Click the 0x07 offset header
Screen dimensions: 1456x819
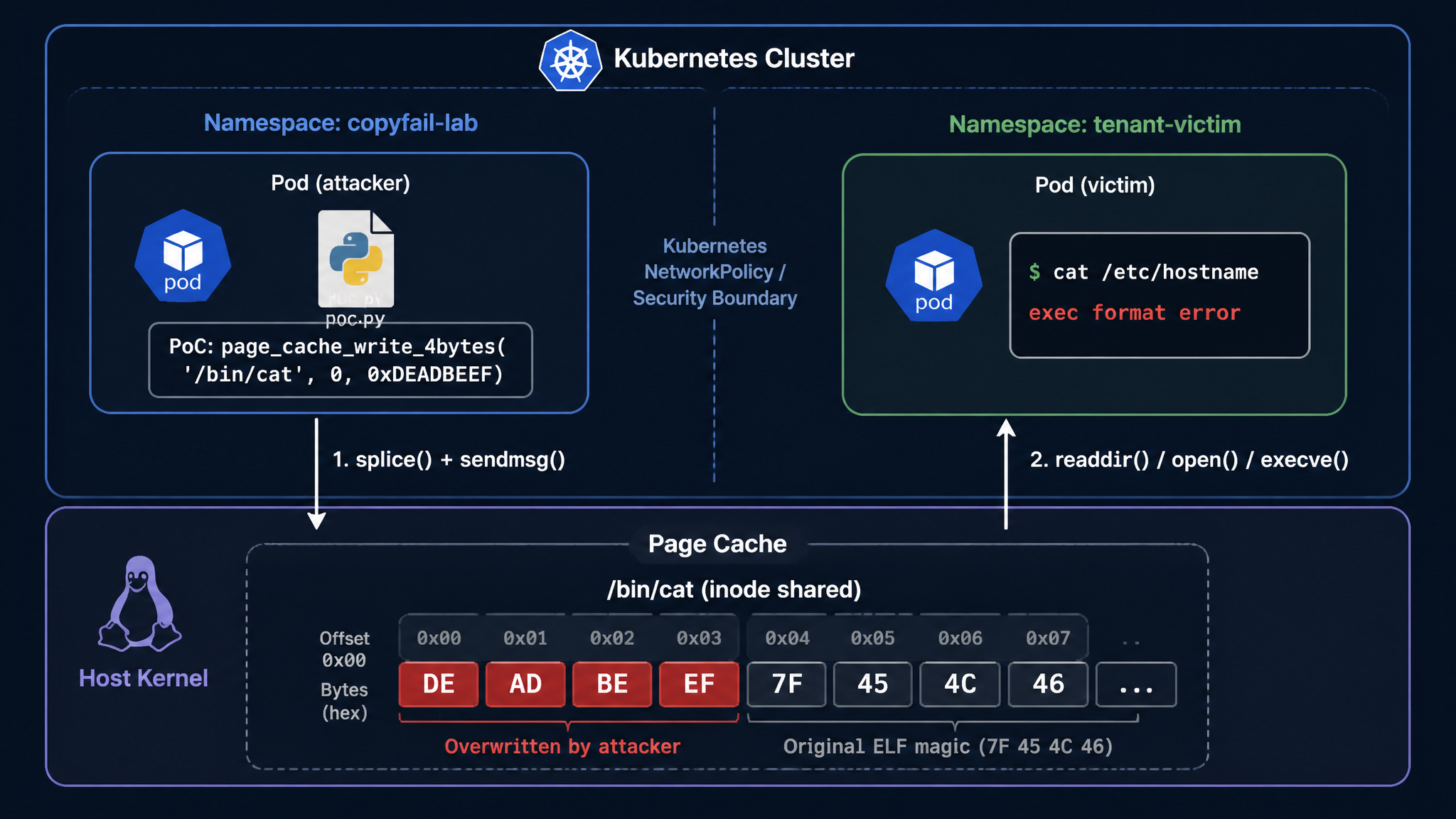(1048, 638)
